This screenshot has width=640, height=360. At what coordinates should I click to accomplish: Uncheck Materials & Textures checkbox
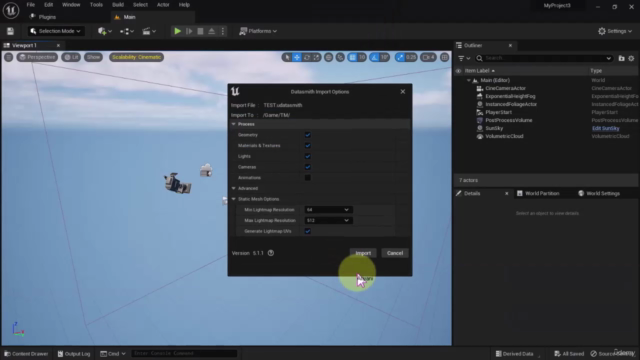308,145
